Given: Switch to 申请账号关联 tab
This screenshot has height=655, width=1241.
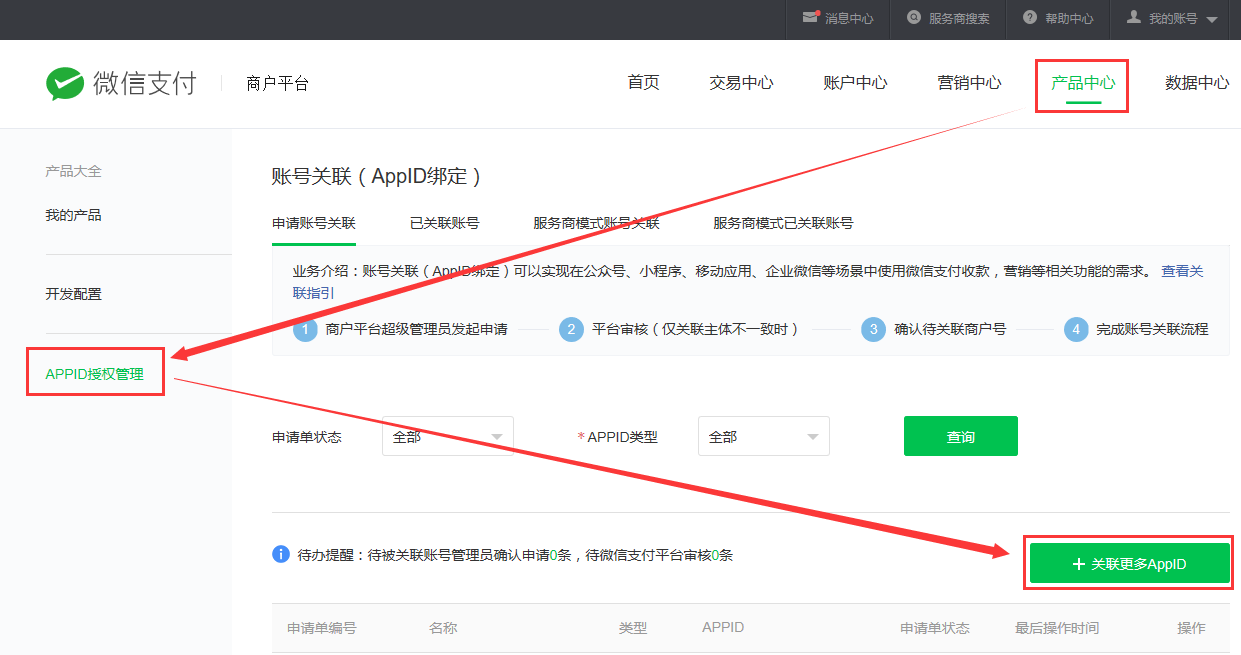Looking at the screenshot, I should coord(314,223).
